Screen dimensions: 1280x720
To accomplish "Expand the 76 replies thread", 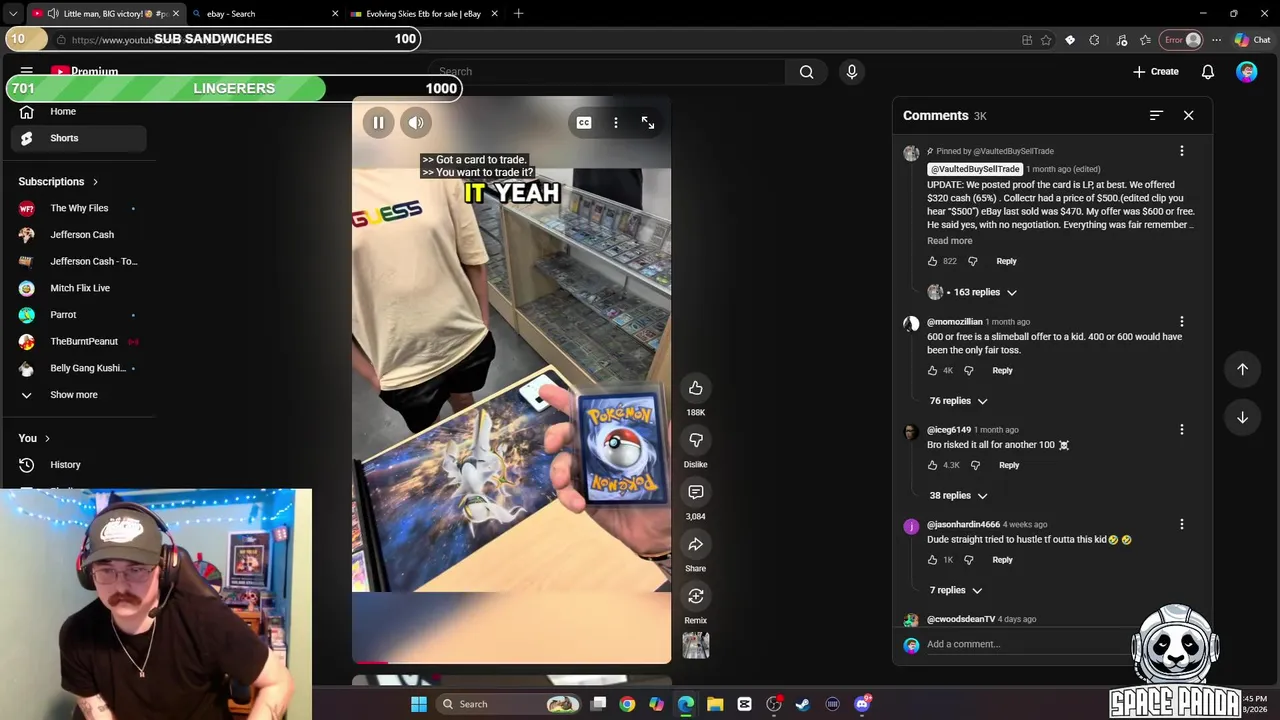I will point(958,401).
